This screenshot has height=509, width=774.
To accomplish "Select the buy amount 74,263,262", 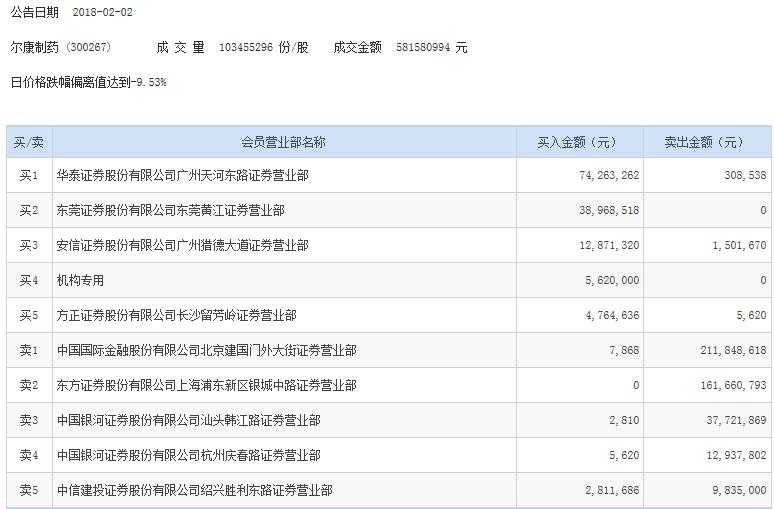I will pyautogui.click(x=609, y=175).
